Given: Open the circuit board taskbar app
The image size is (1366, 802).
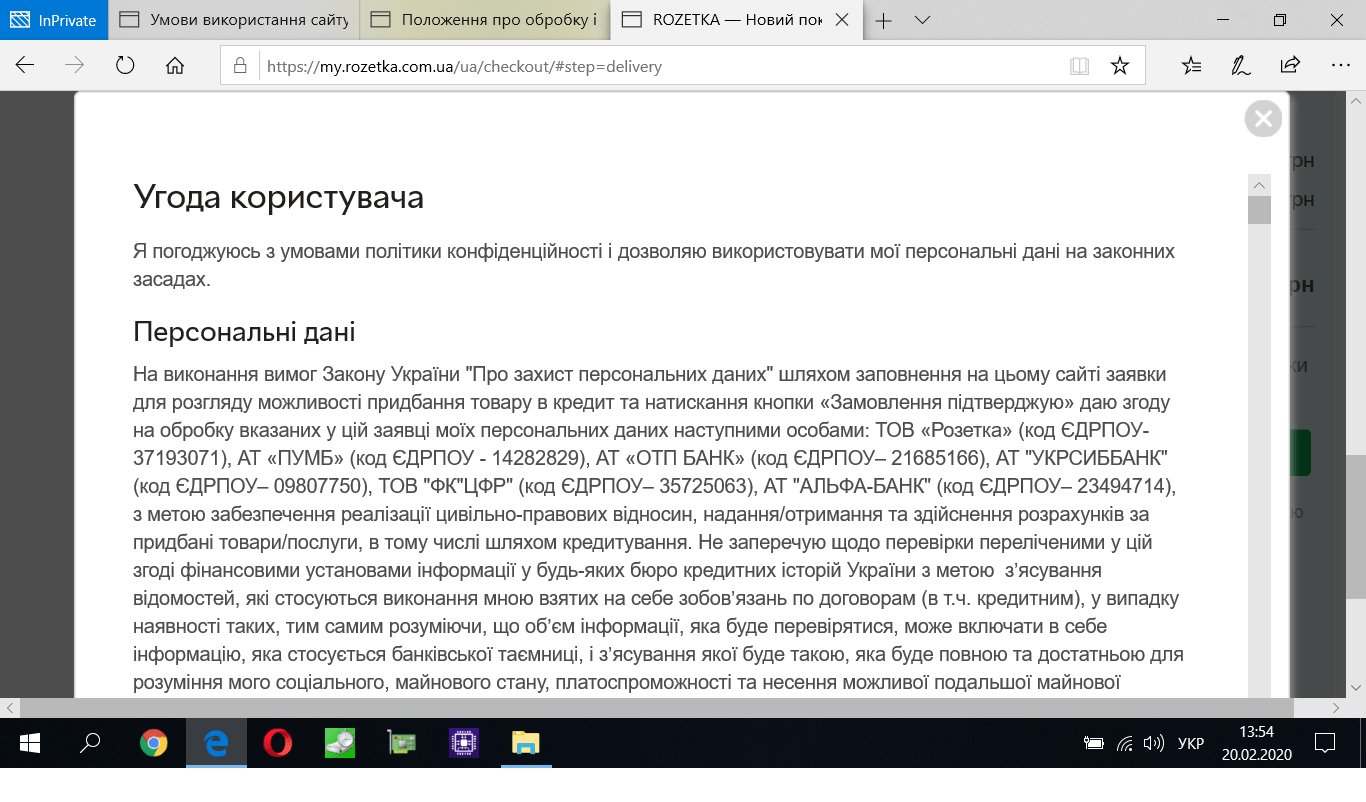Looking at the screenshot, I should [x=402, y=743].
